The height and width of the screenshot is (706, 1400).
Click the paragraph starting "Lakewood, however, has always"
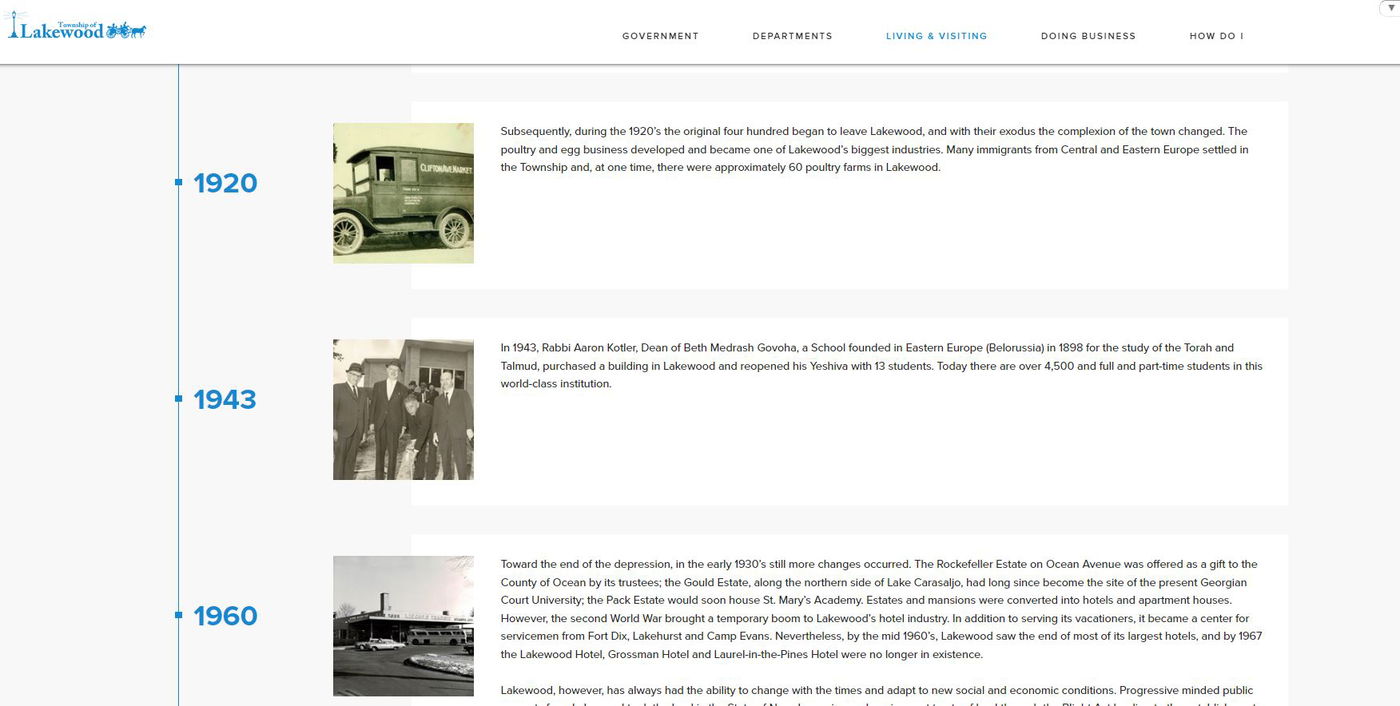pyautogui.click(x=876, y=691)
